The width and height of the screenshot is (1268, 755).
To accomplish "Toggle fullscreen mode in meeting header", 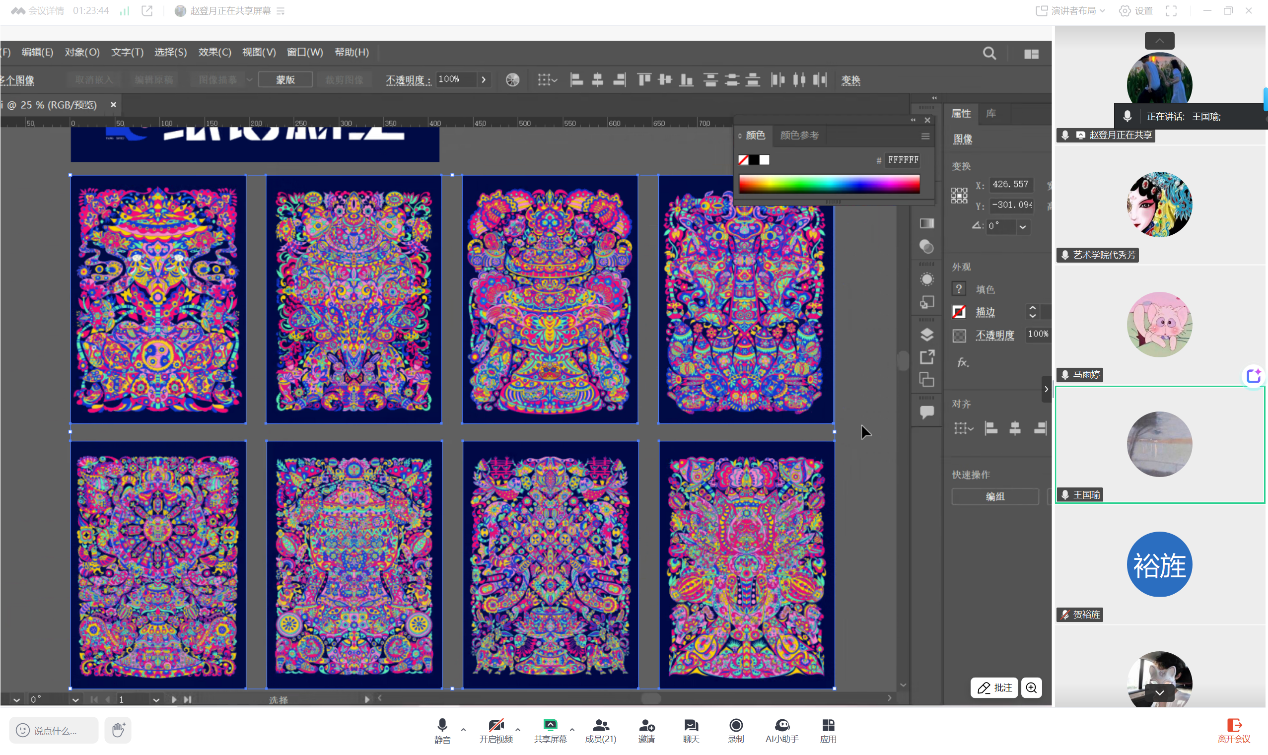I will tap(1171, 11).
